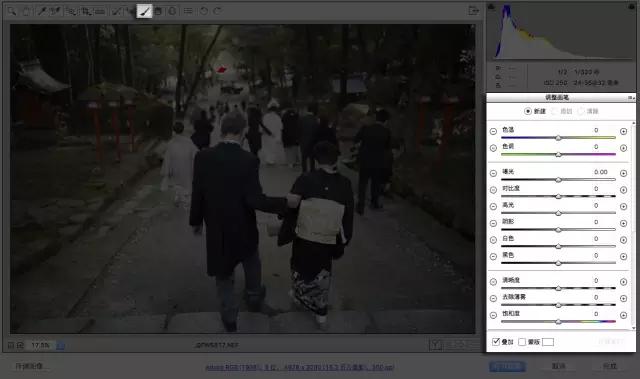
Task: Click the plus button for 清晰度
Action: 623,281
